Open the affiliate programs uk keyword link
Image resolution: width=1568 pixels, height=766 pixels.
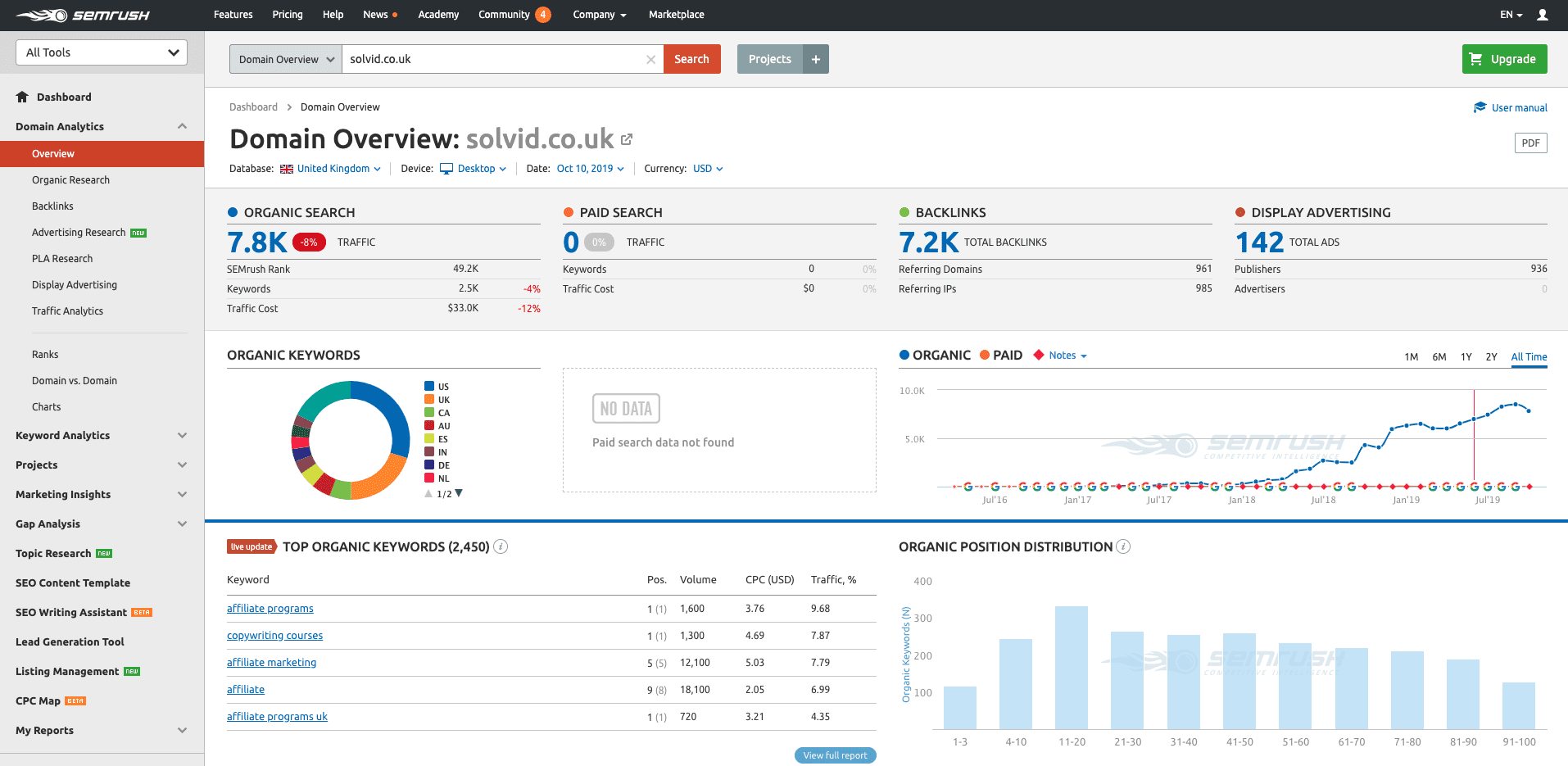278,717
